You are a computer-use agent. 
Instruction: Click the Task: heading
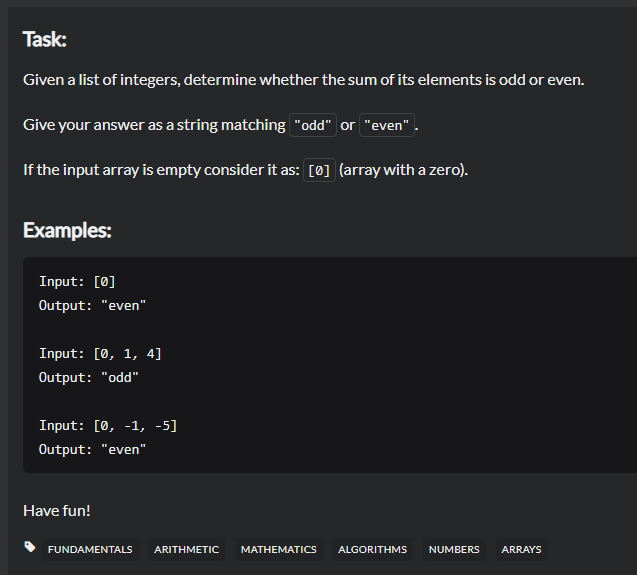coord(45,39)
